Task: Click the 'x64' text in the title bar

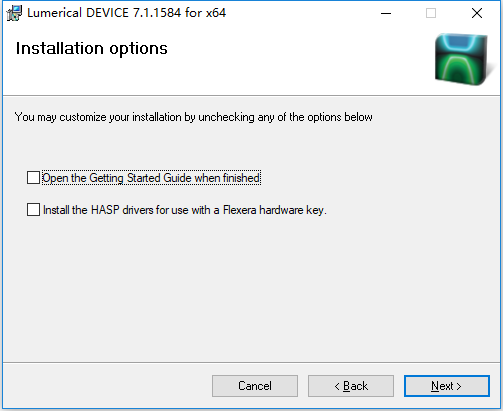Action: (216, 13)
